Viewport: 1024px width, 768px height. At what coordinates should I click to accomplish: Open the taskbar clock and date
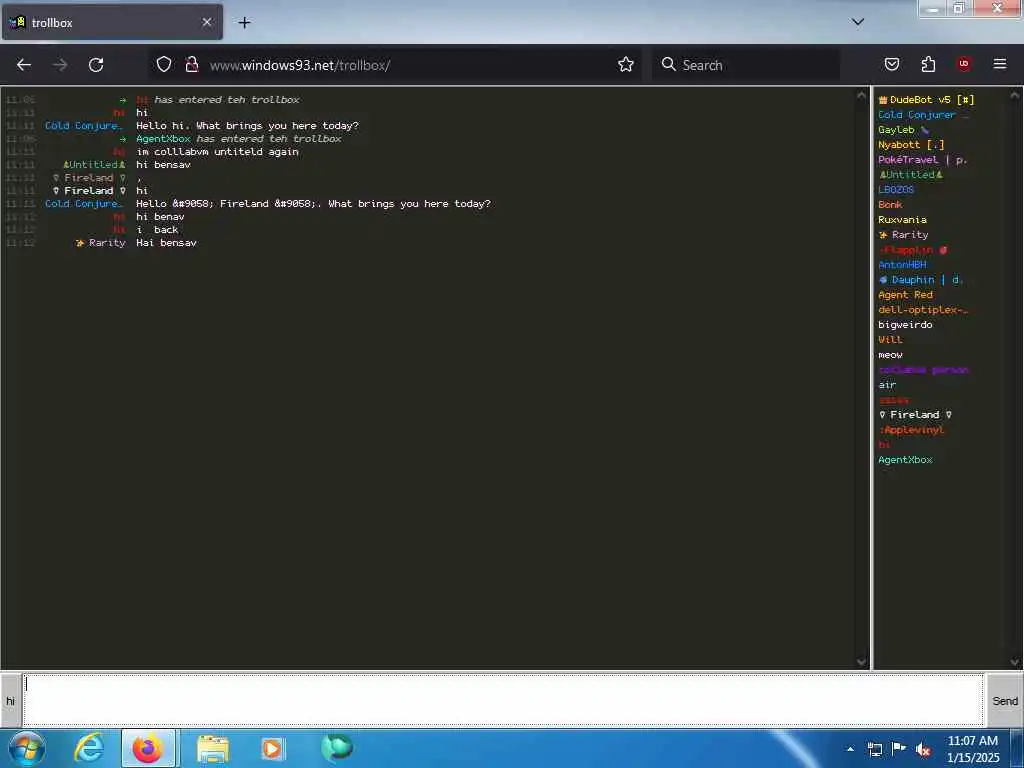click(x=973, y=749)
